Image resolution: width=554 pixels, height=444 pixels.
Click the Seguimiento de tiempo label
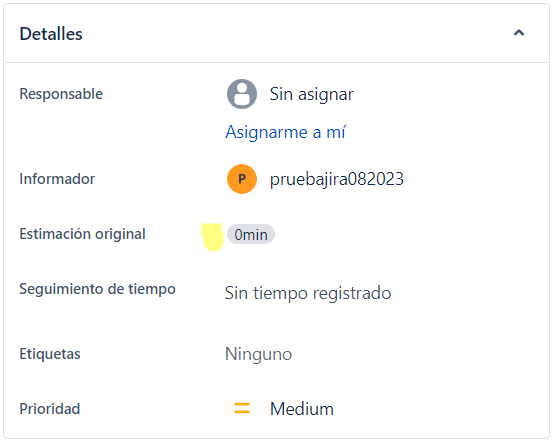[x=98, y=289]
